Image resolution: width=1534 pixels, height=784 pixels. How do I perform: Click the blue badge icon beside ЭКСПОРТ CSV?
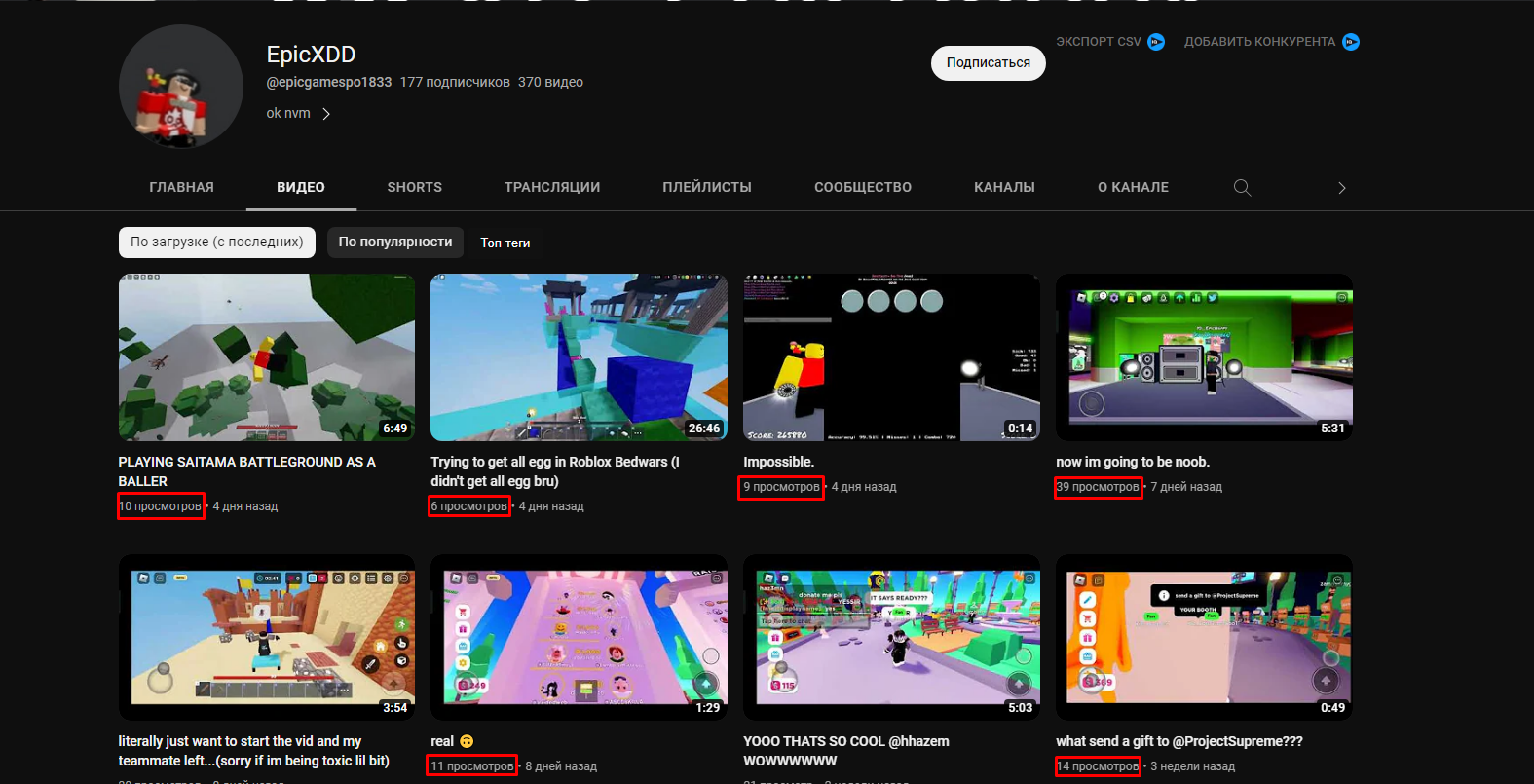pos(1156,42)
